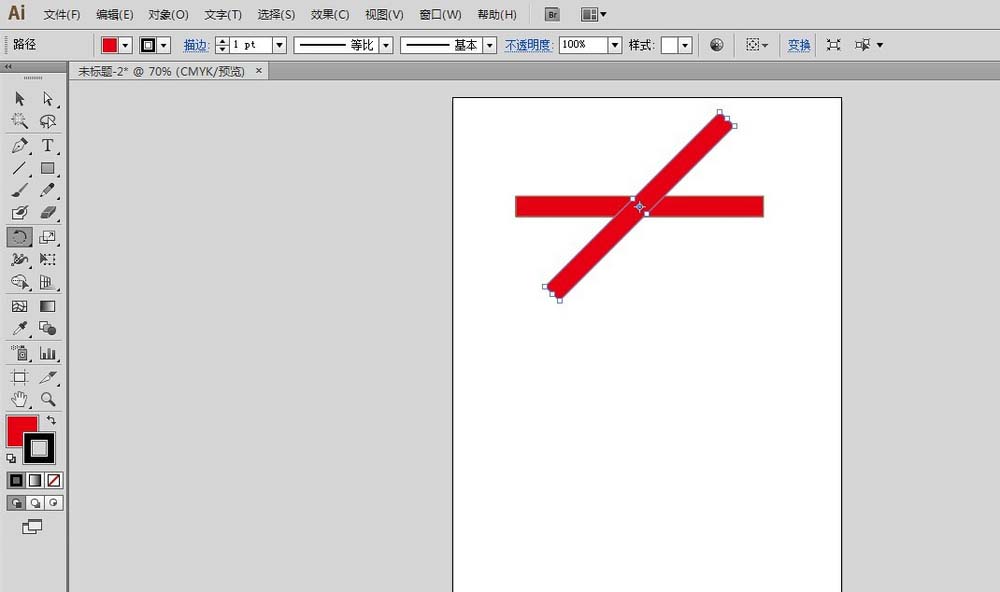Select the Direct Selection tool
The height and width of the screenshot is (592, 1000).
[x=48, y=98]
